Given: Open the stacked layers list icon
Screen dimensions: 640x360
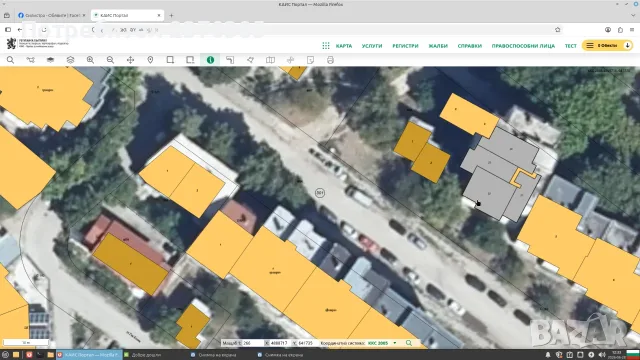Looking at the screenshot, I should [x=70, y=60].
